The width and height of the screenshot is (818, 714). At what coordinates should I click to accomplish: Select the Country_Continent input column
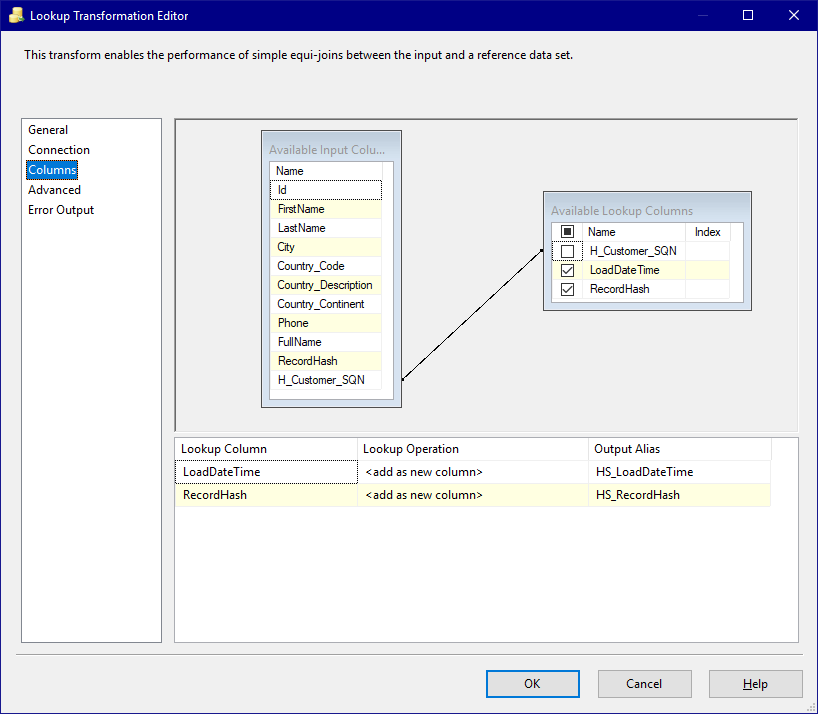(x=326, y=304)
